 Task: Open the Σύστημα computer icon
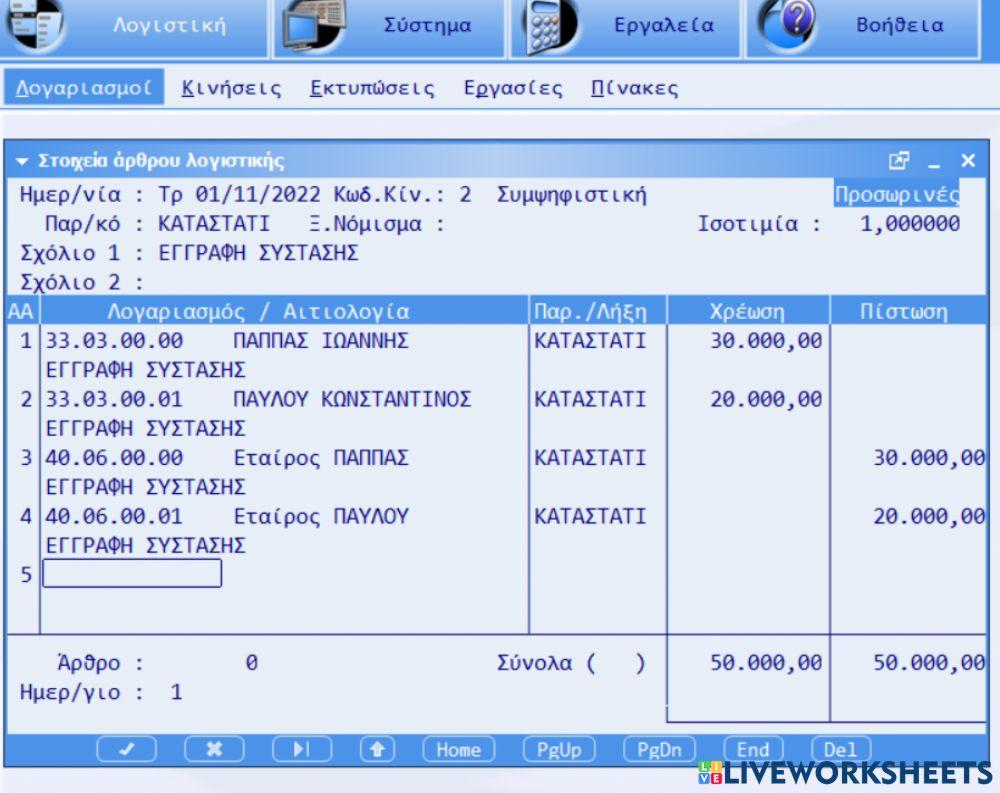311,26
